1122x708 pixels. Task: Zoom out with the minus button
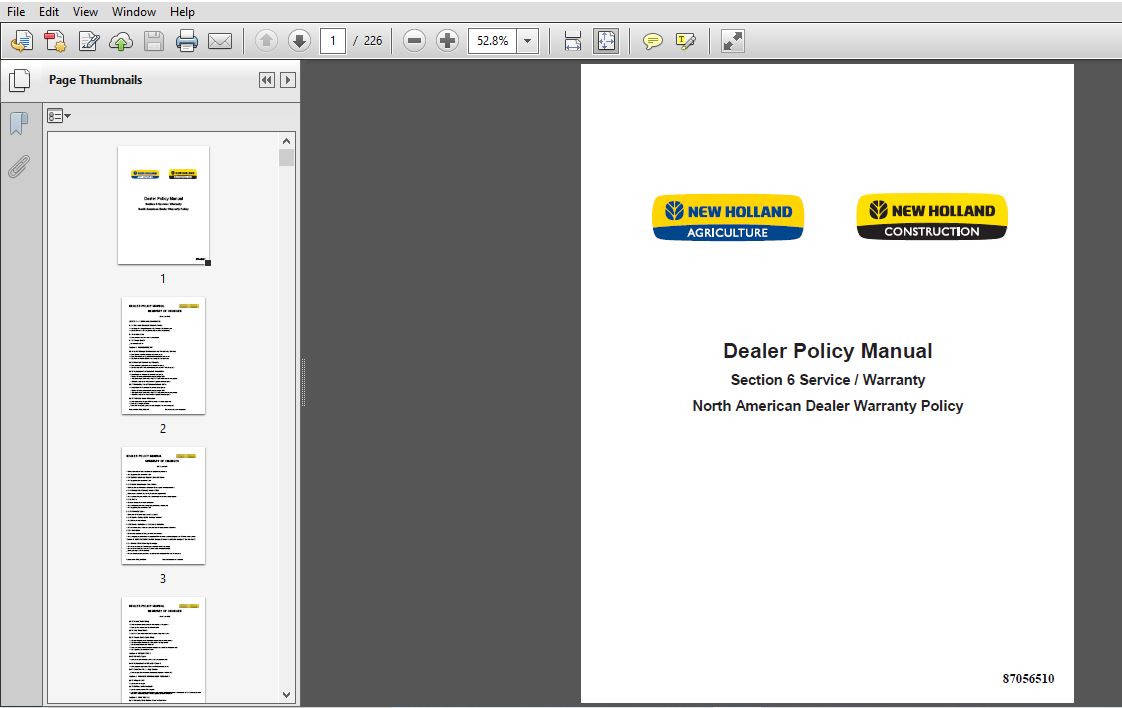414,41
